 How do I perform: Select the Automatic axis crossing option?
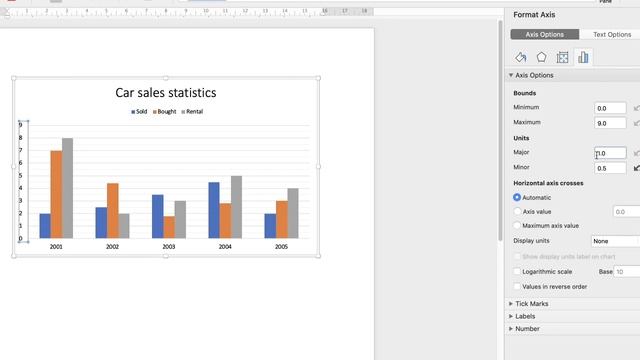(x=517, y=198)
